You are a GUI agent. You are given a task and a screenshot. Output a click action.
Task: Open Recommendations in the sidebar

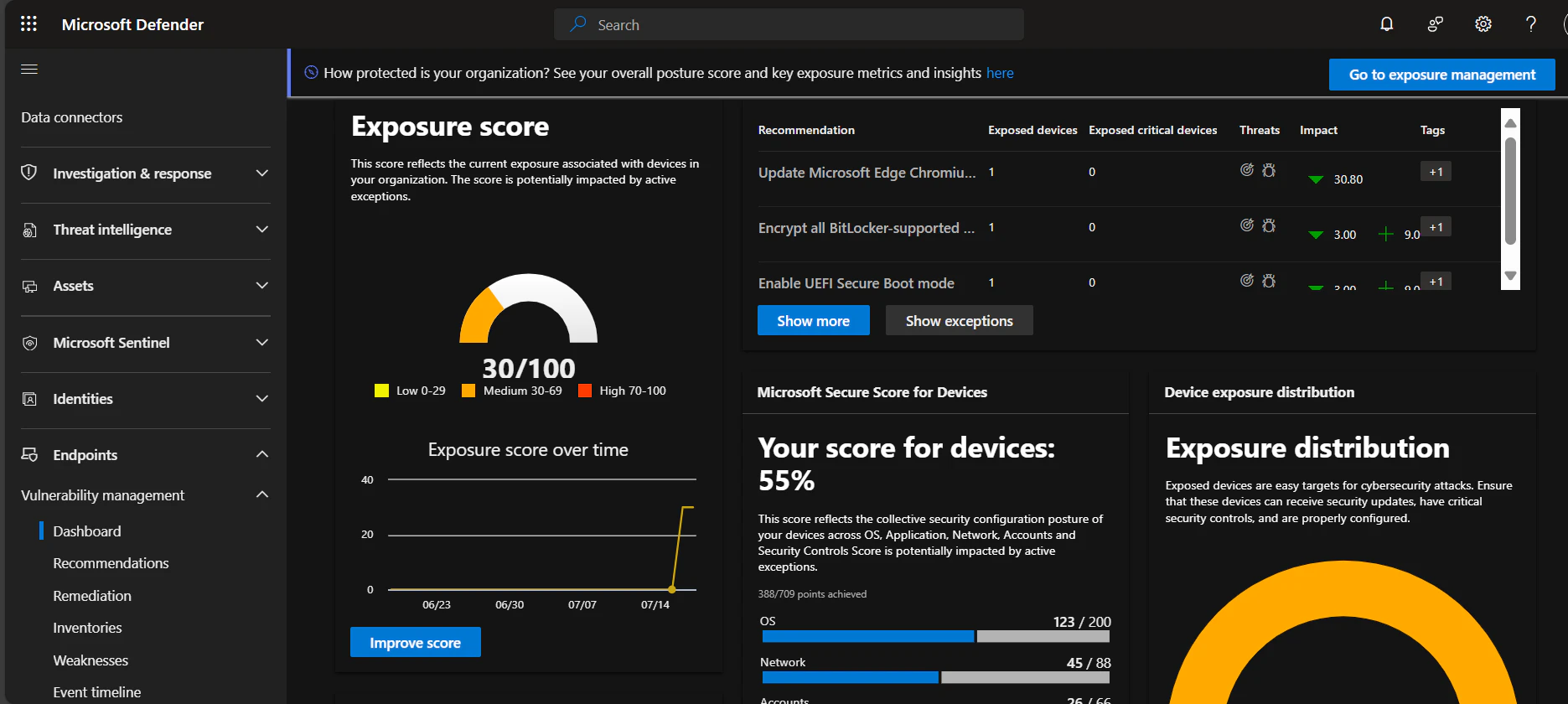pyautogui.click(x=111, y=563)
